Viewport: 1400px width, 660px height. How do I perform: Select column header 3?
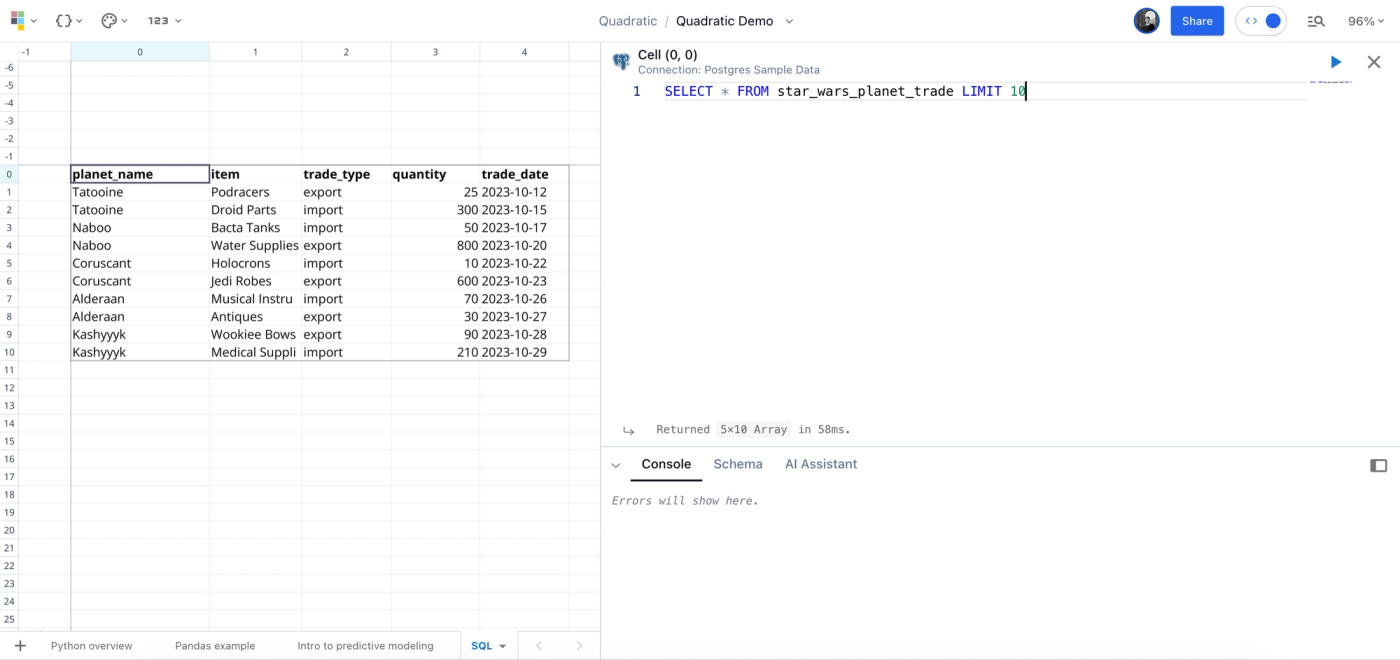[x=435, y=52]
